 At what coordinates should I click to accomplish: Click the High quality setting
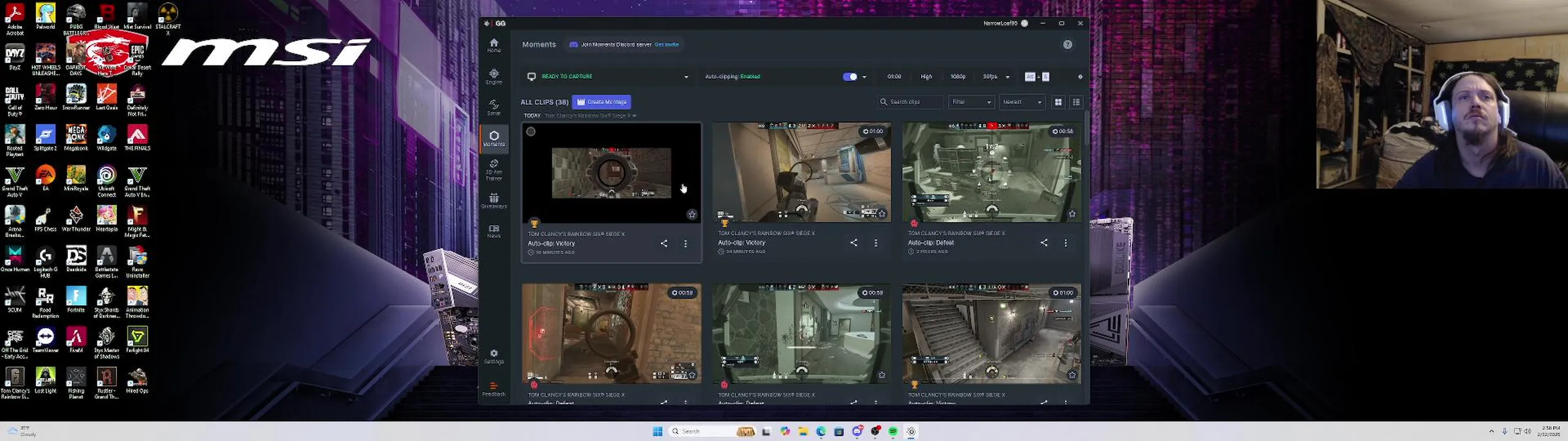(926, 77)
